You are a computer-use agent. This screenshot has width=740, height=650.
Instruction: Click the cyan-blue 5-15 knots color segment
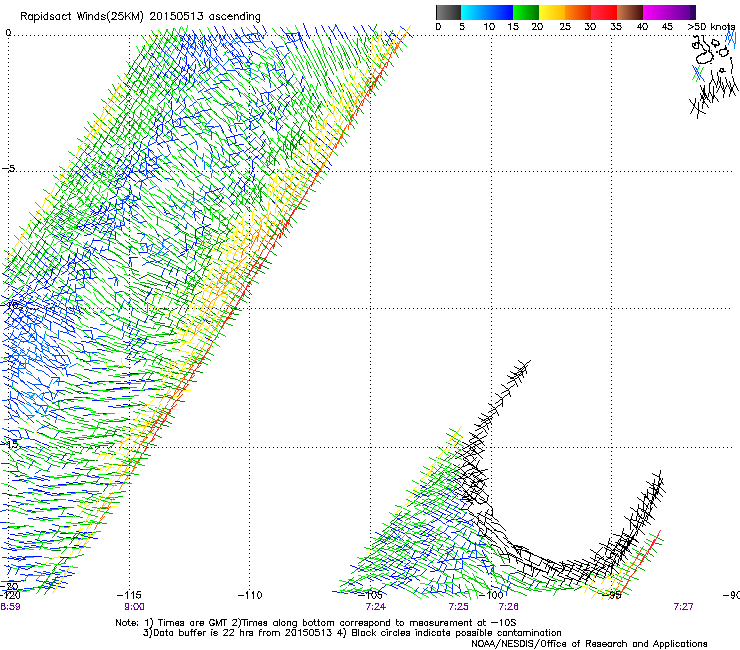tap(487, 12)
